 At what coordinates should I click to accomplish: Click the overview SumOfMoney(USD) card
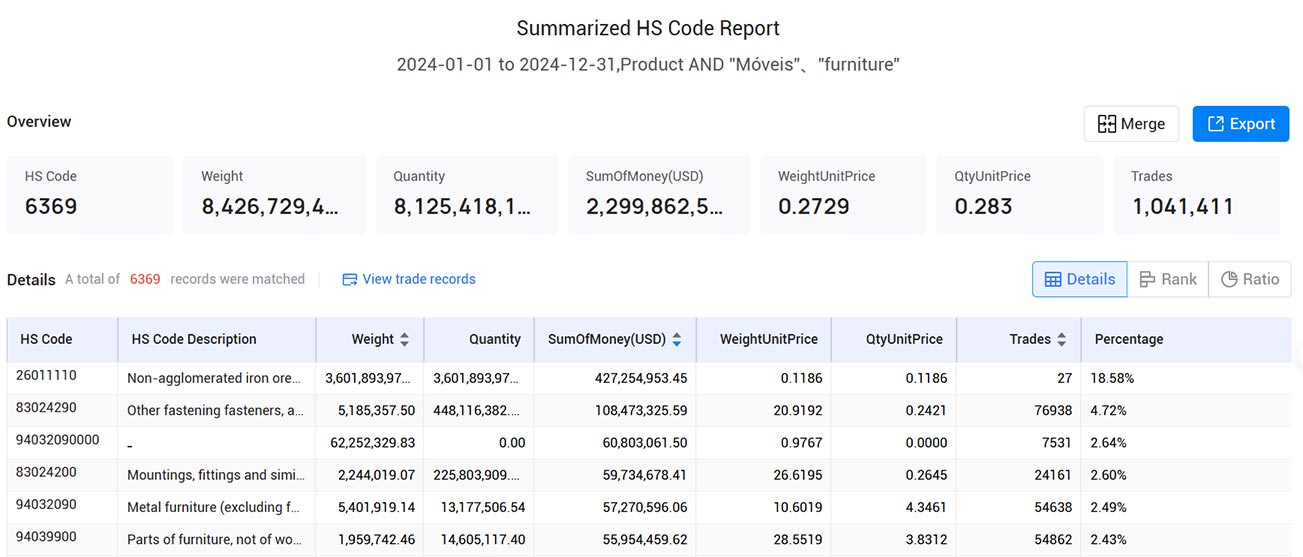coord(659,194)
